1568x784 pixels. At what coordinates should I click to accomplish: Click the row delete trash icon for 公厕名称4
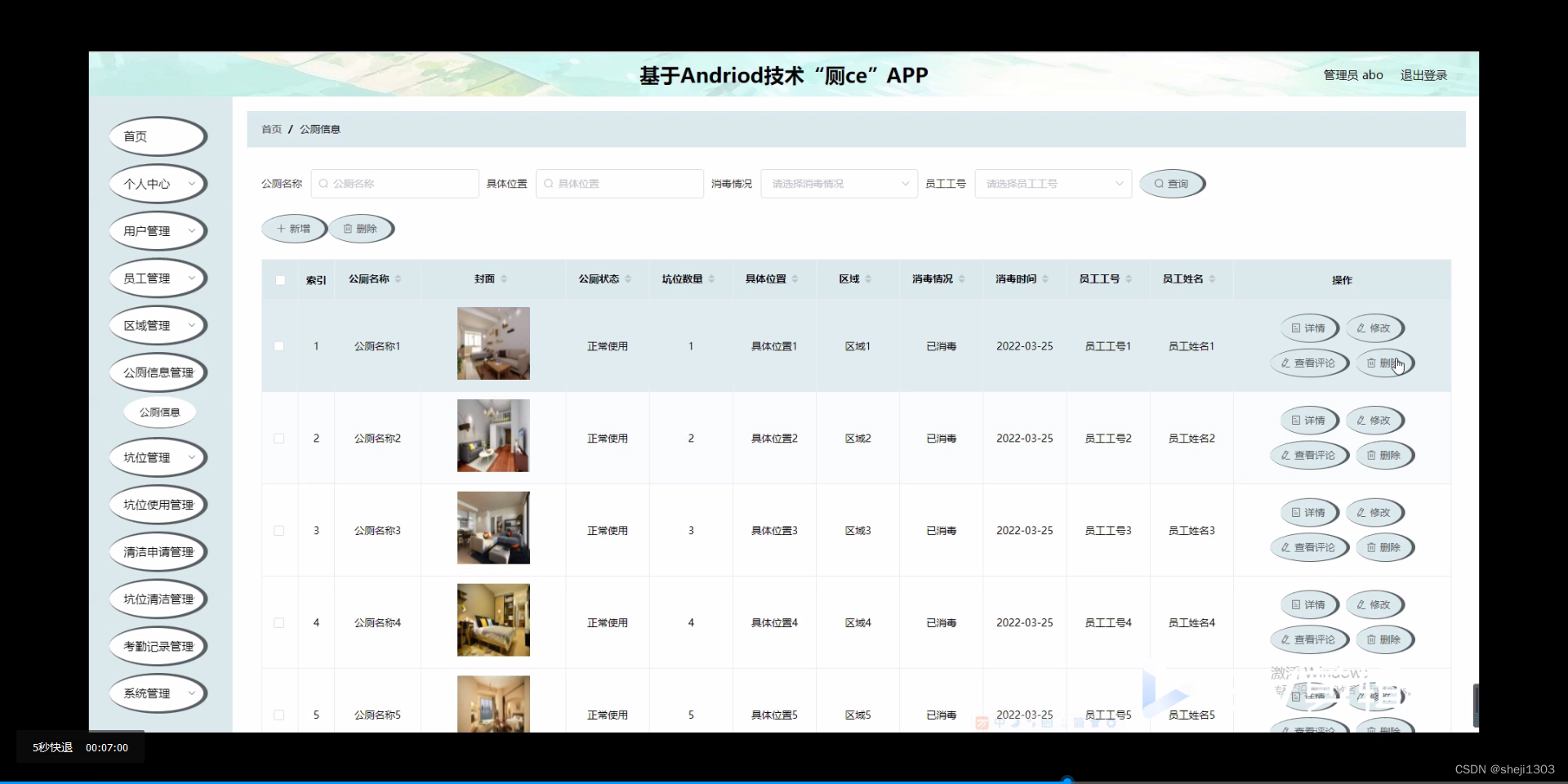(1374, 639)
